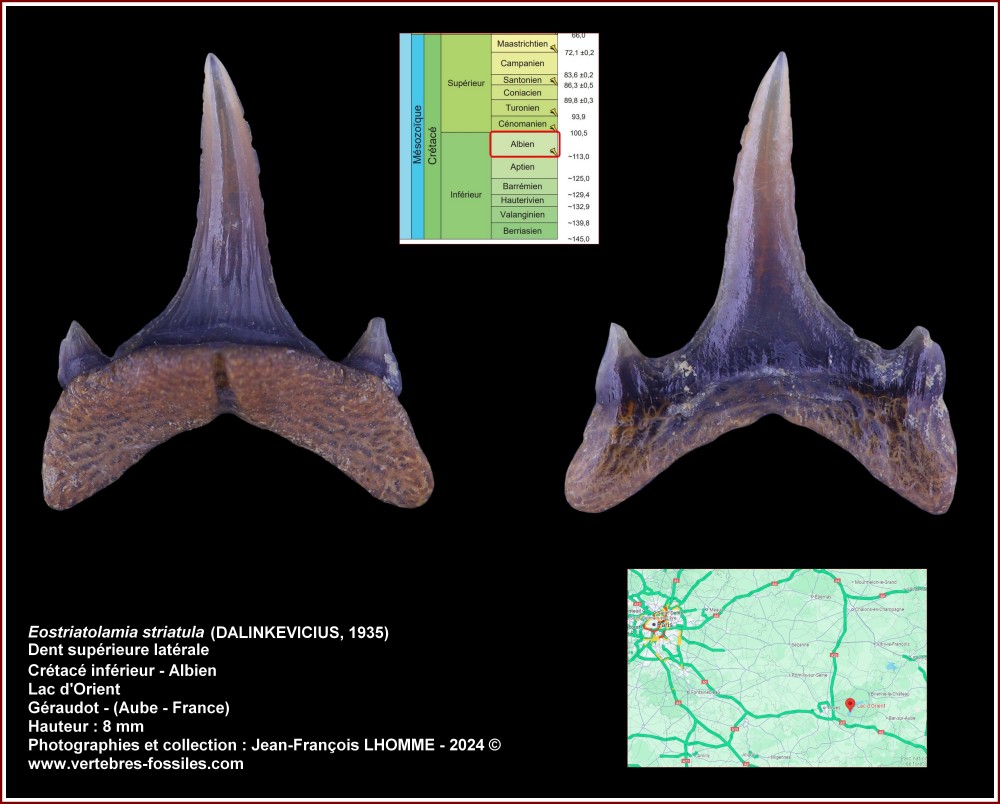Click the Aptien stage label
Image resolution: width=1000 pixels, height=804 pixels.
pos(524,167)
